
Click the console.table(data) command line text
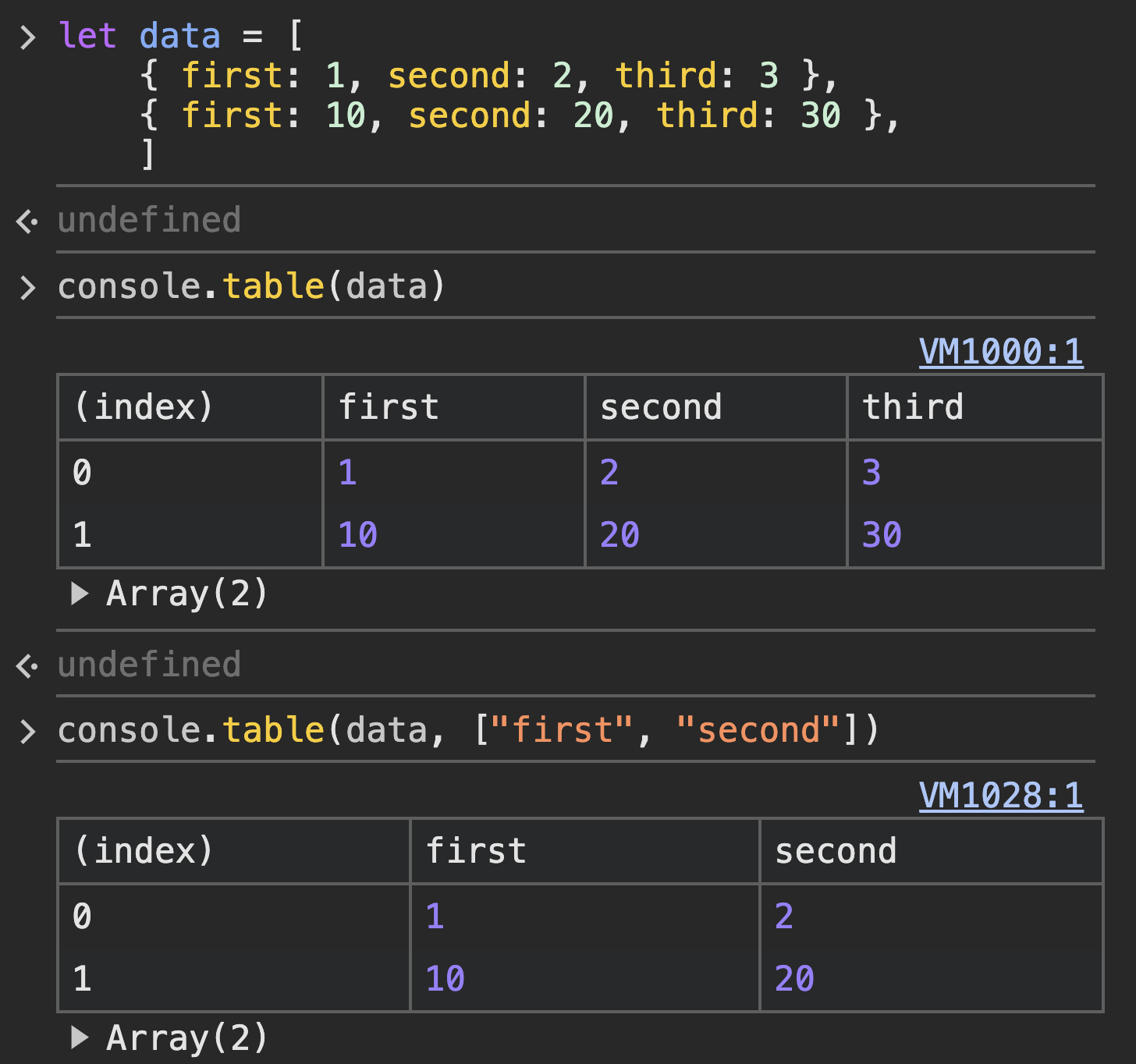(x=251, y=286)
